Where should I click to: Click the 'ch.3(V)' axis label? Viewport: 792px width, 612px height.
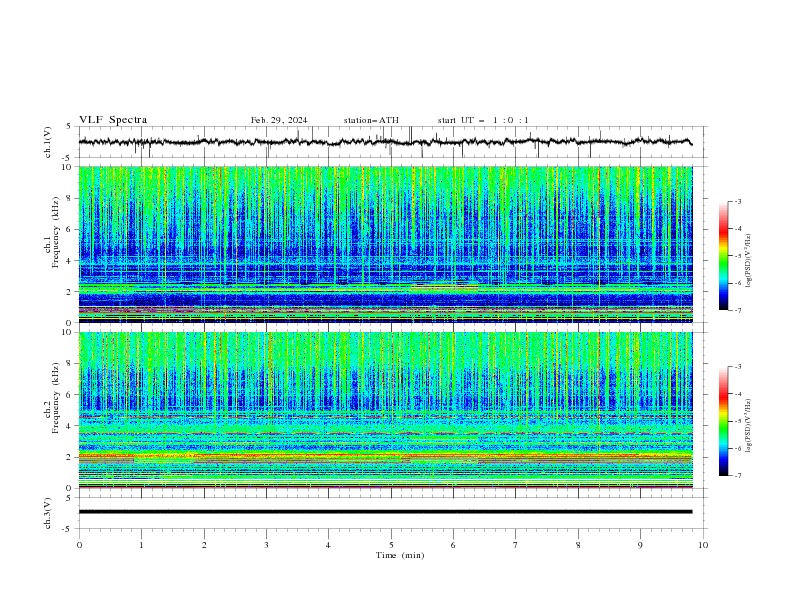coord(48,513)
